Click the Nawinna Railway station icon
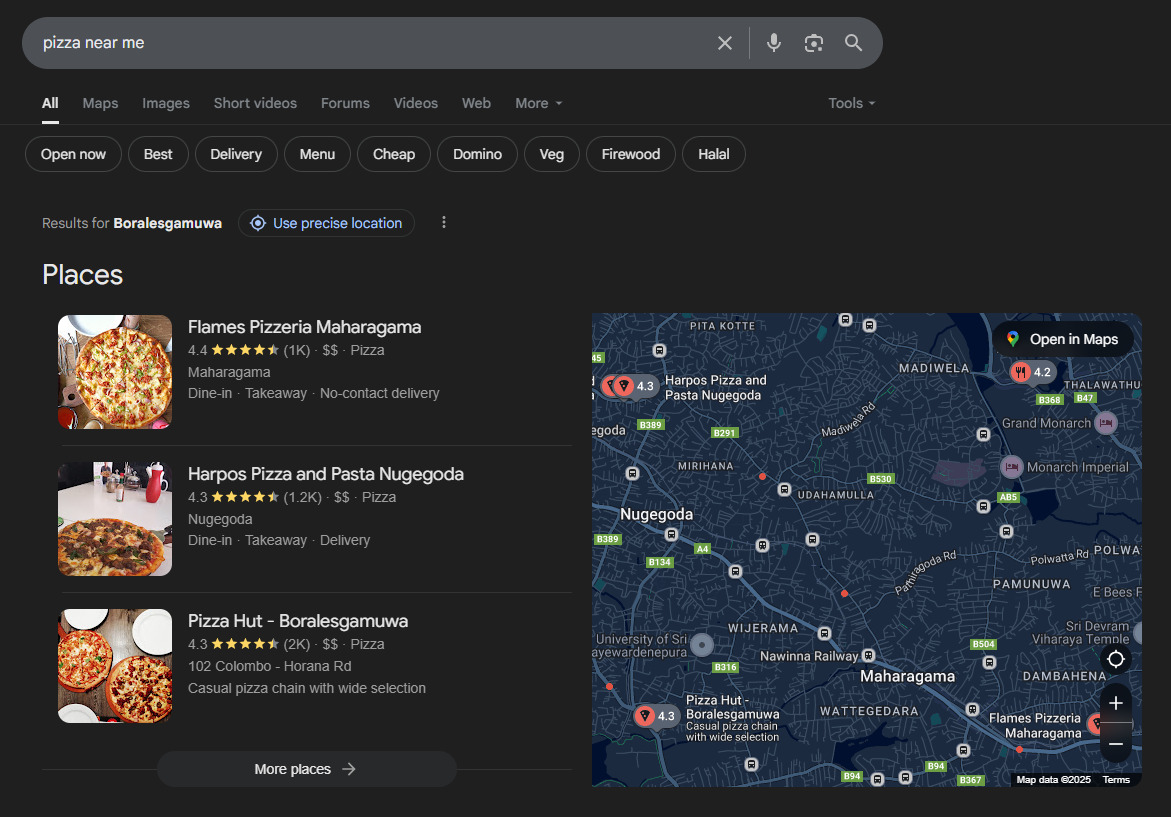This screenshot has height=817, width=1171. click(x=869, y=656)
